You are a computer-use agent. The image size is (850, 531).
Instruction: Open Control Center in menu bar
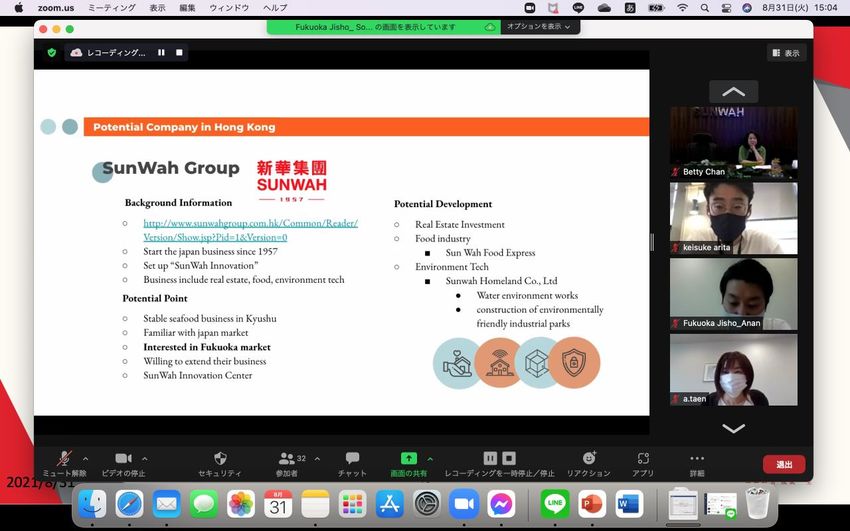[725, 8]
